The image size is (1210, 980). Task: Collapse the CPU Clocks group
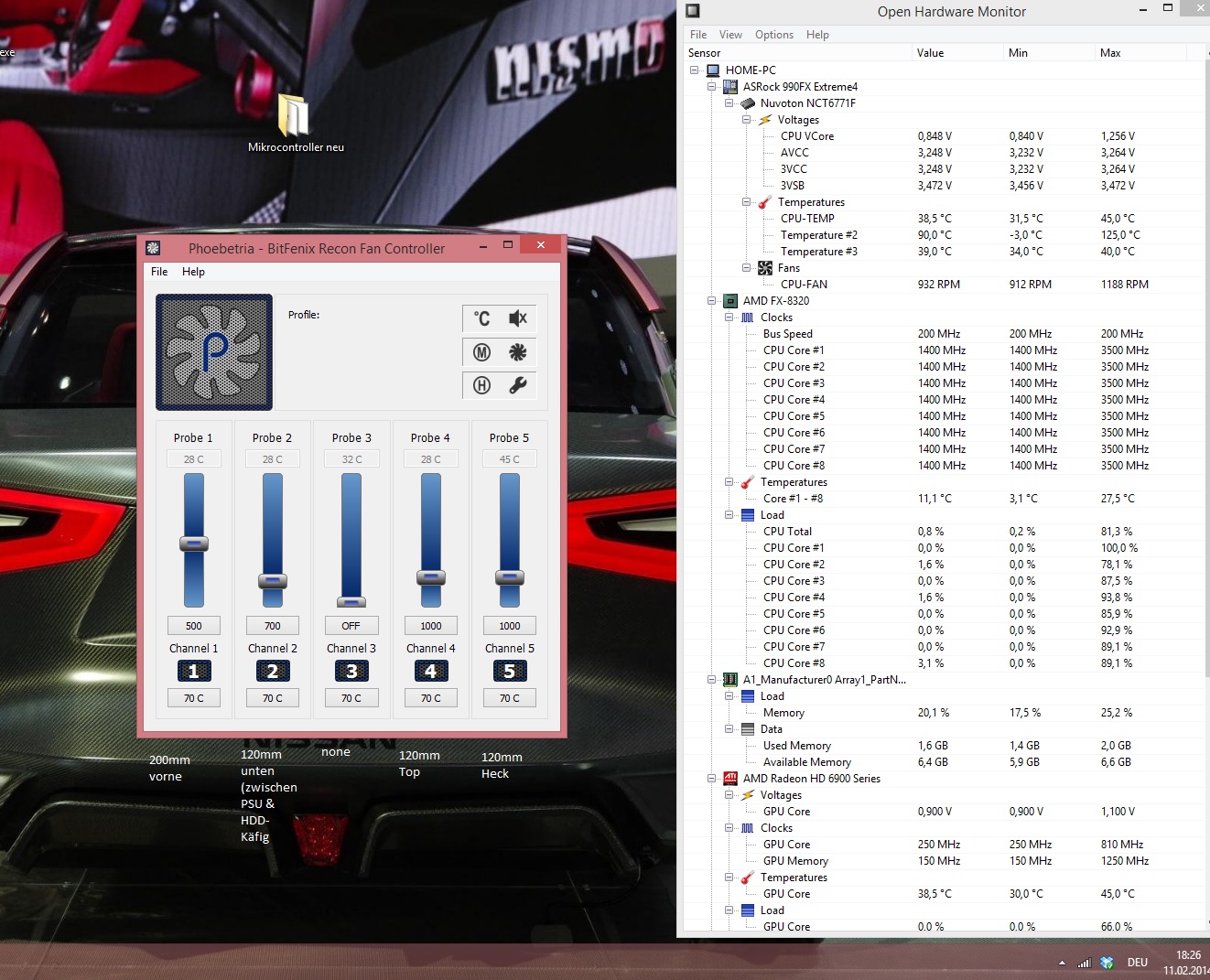[x=729, y=318]
